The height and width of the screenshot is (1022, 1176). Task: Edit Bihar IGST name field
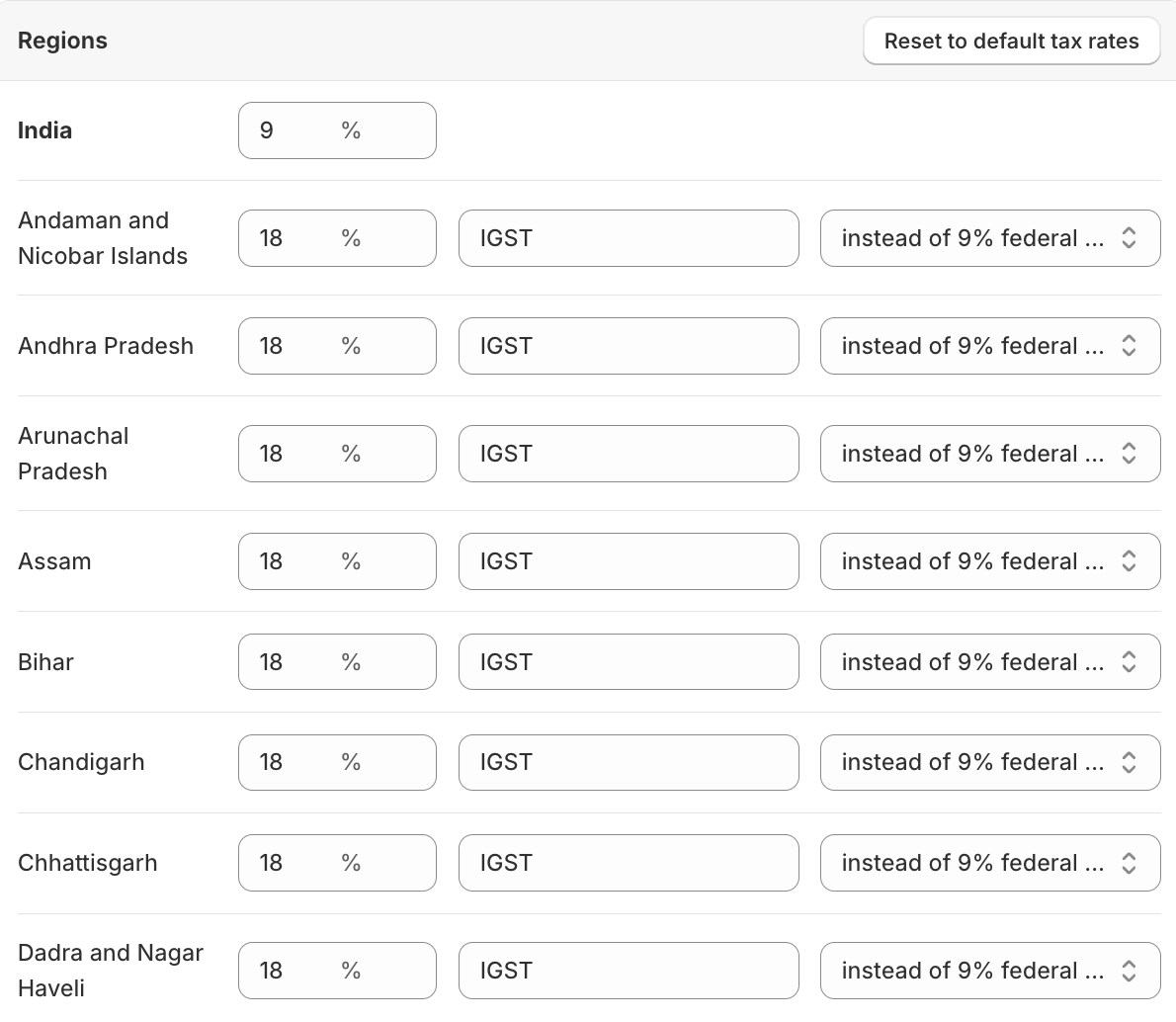click(629, 662)
